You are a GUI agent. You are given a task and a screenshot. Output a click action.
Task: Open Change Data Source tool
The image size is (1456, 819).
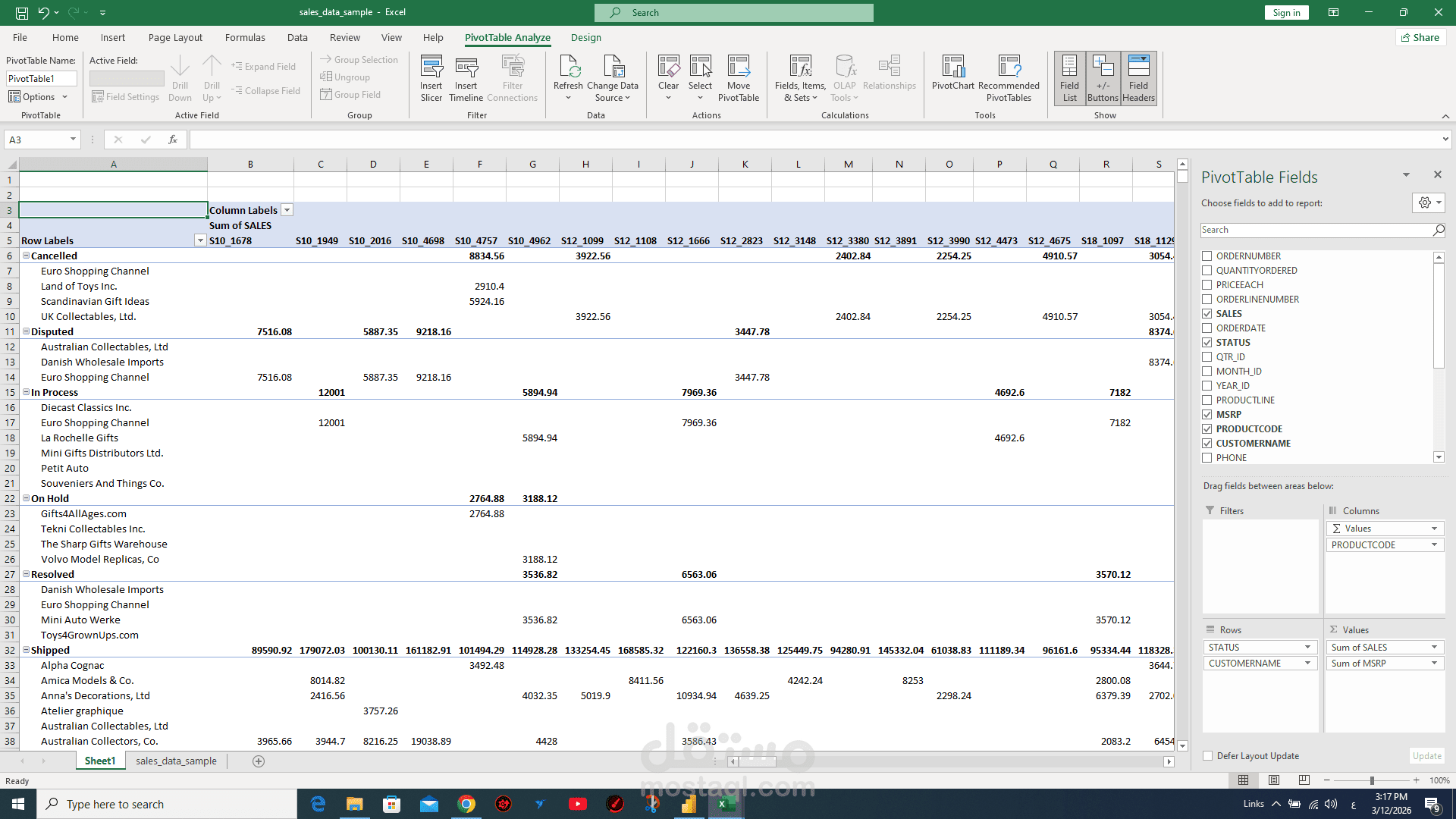click(x=613, y=77)
